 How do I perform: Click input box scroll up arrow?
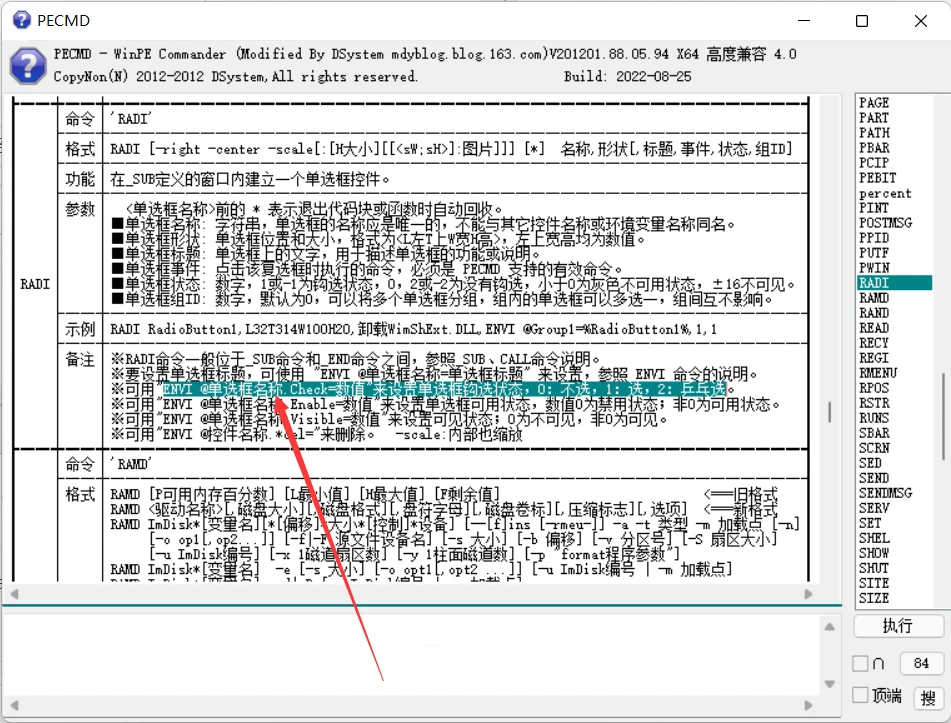829,627
